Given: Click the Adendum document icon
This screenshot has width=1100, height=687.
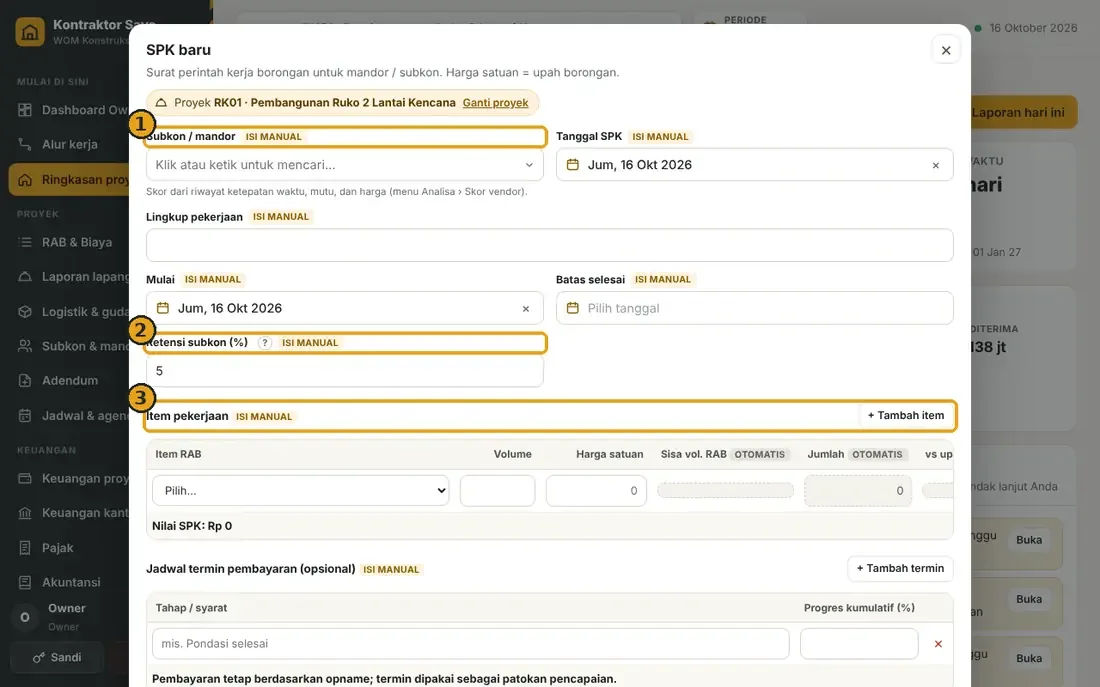Looking at the screenshot, I should 25,380.
